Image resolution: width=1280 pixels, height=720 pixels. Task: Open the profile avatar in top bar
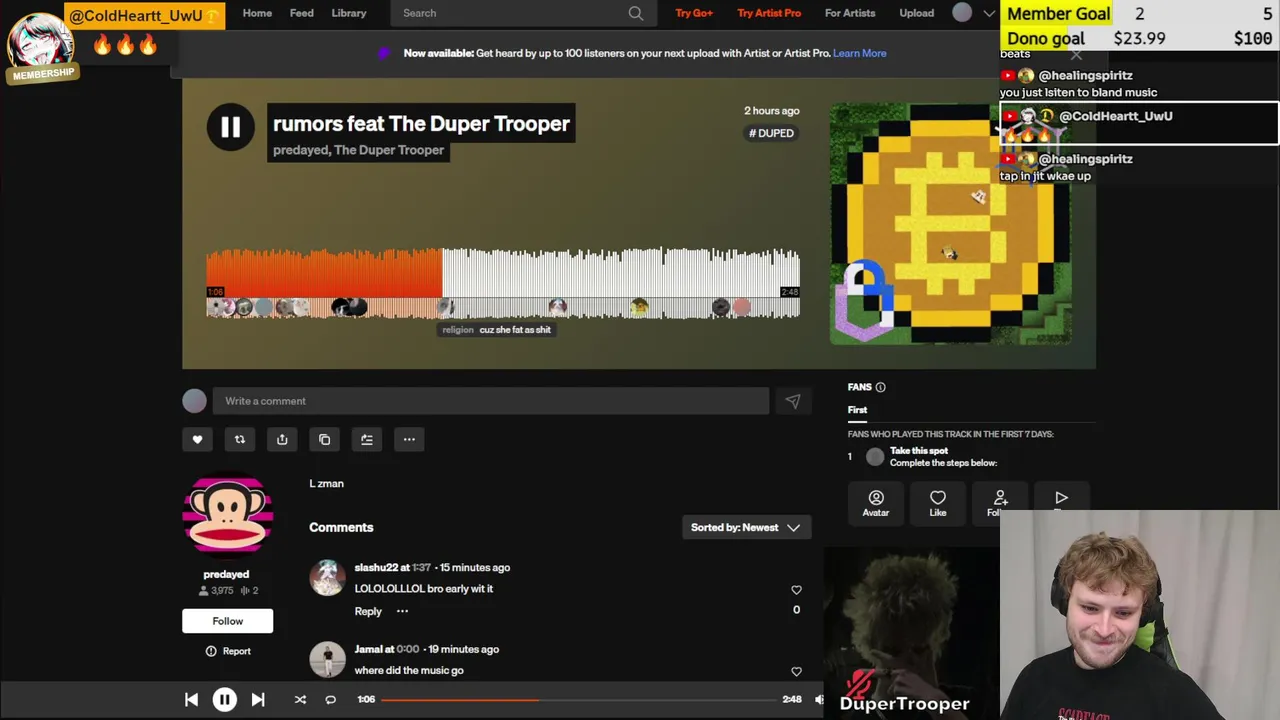[962, 13]
